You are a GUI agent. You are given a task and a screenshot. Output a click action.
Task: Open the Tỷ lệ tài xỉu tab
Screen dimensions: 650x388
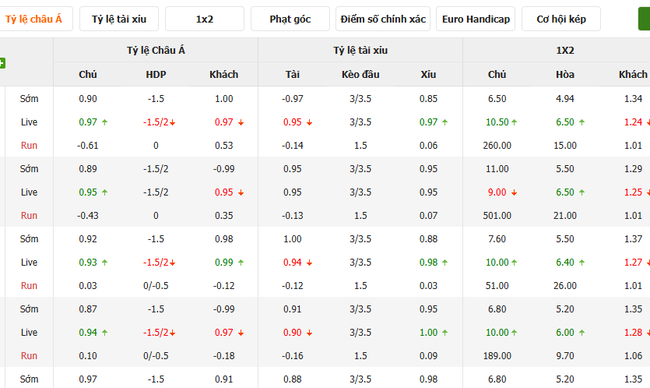coord(119,19)
